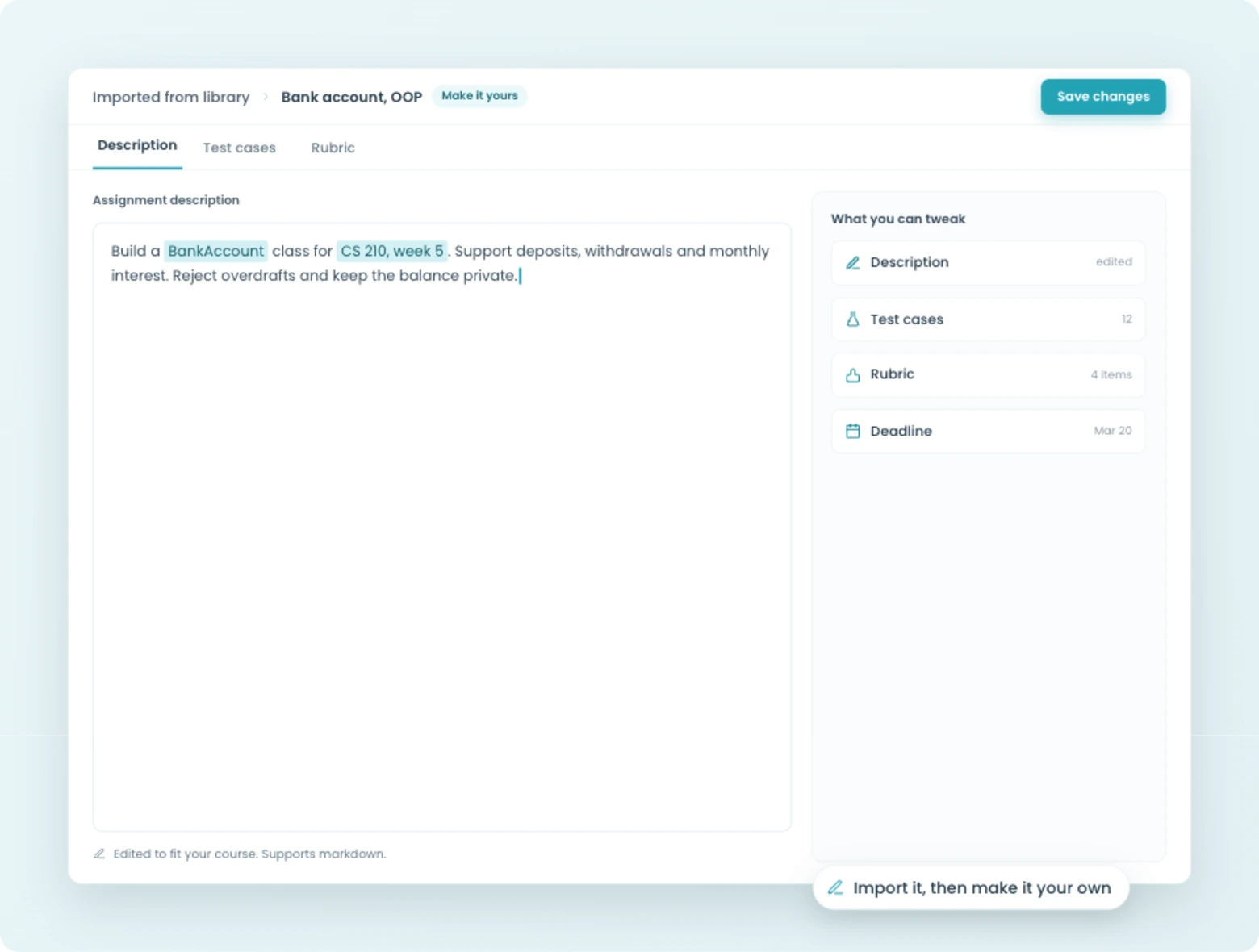Viewport: 1259px width, 952px height.
Task: Click the calendar icon beside Deadline
Action: coord(852,431)
